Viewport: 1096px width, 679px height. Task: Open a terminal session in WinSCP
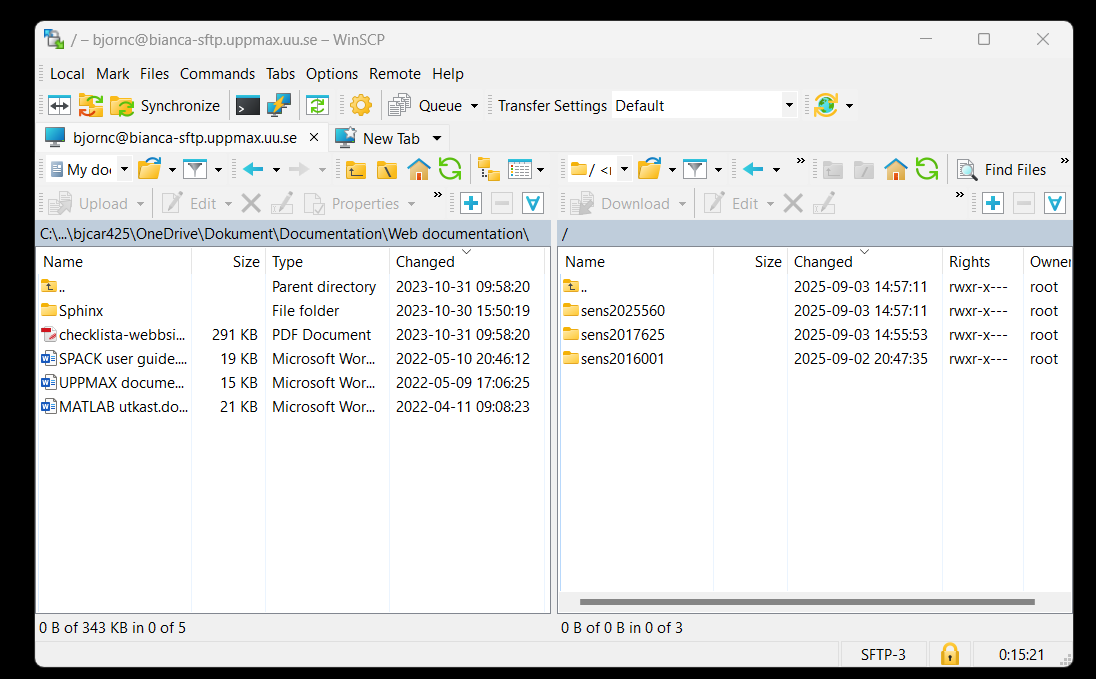coord(246,105)
